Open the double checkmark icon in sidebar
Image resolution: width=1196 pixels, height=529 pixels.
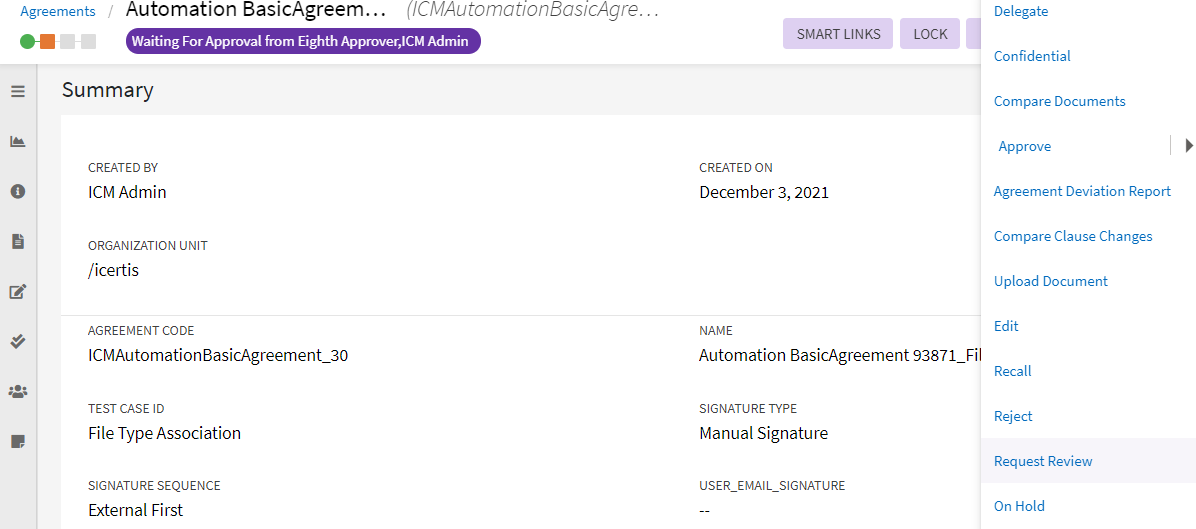click(17, 341)
